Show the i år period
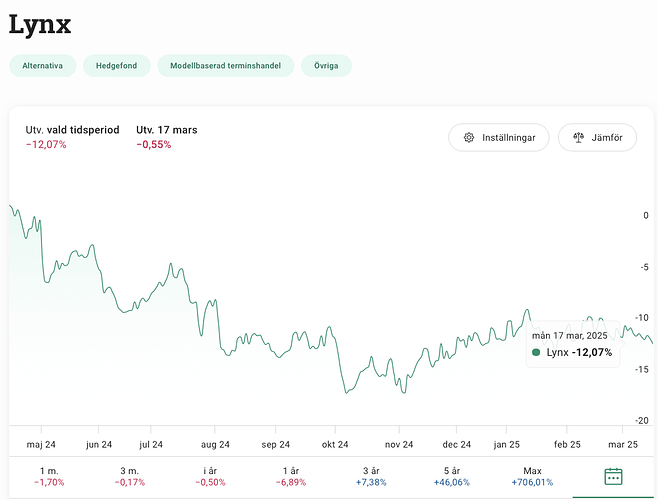Image resolution: width=658 pixels, height=500 pixels. pos(210,476)
